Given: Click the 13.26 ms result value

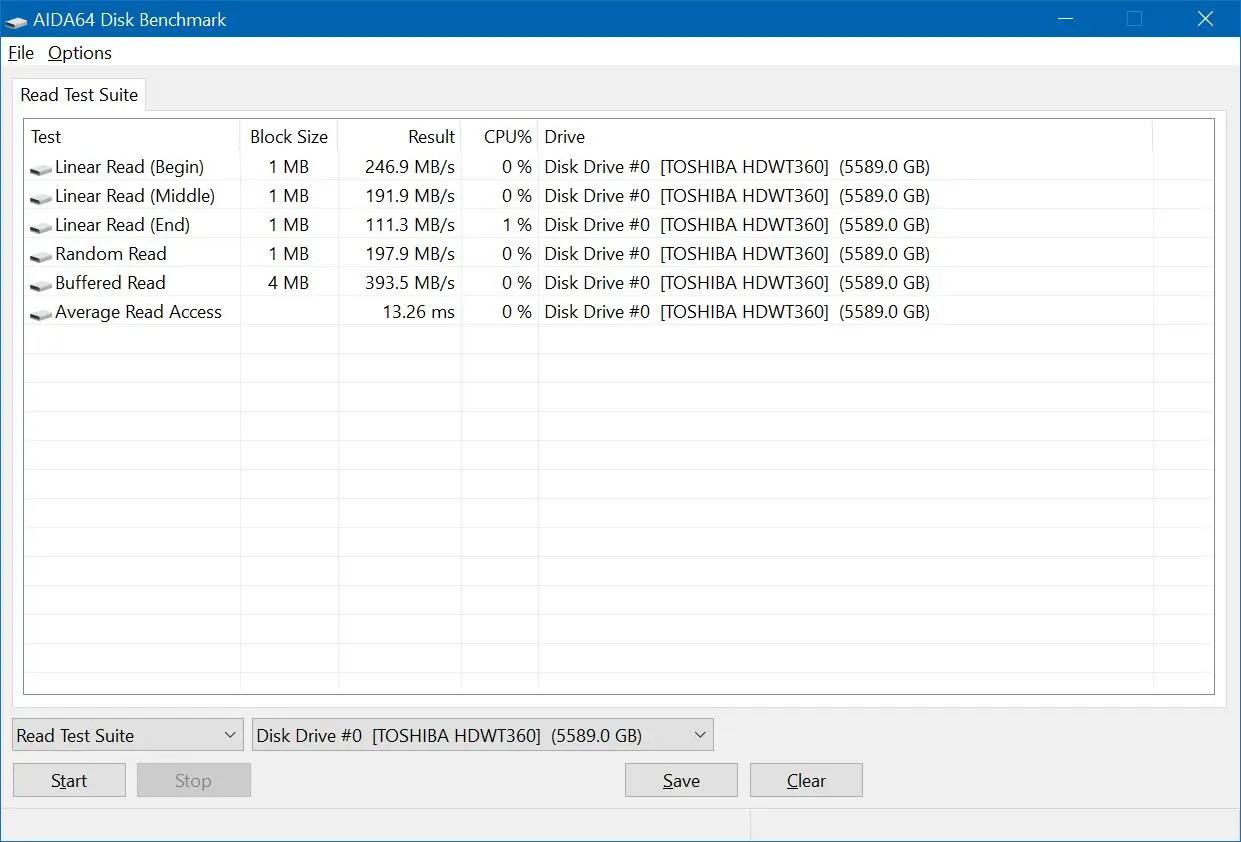Looking at the screenshot, I should click(x=418, y=312).
